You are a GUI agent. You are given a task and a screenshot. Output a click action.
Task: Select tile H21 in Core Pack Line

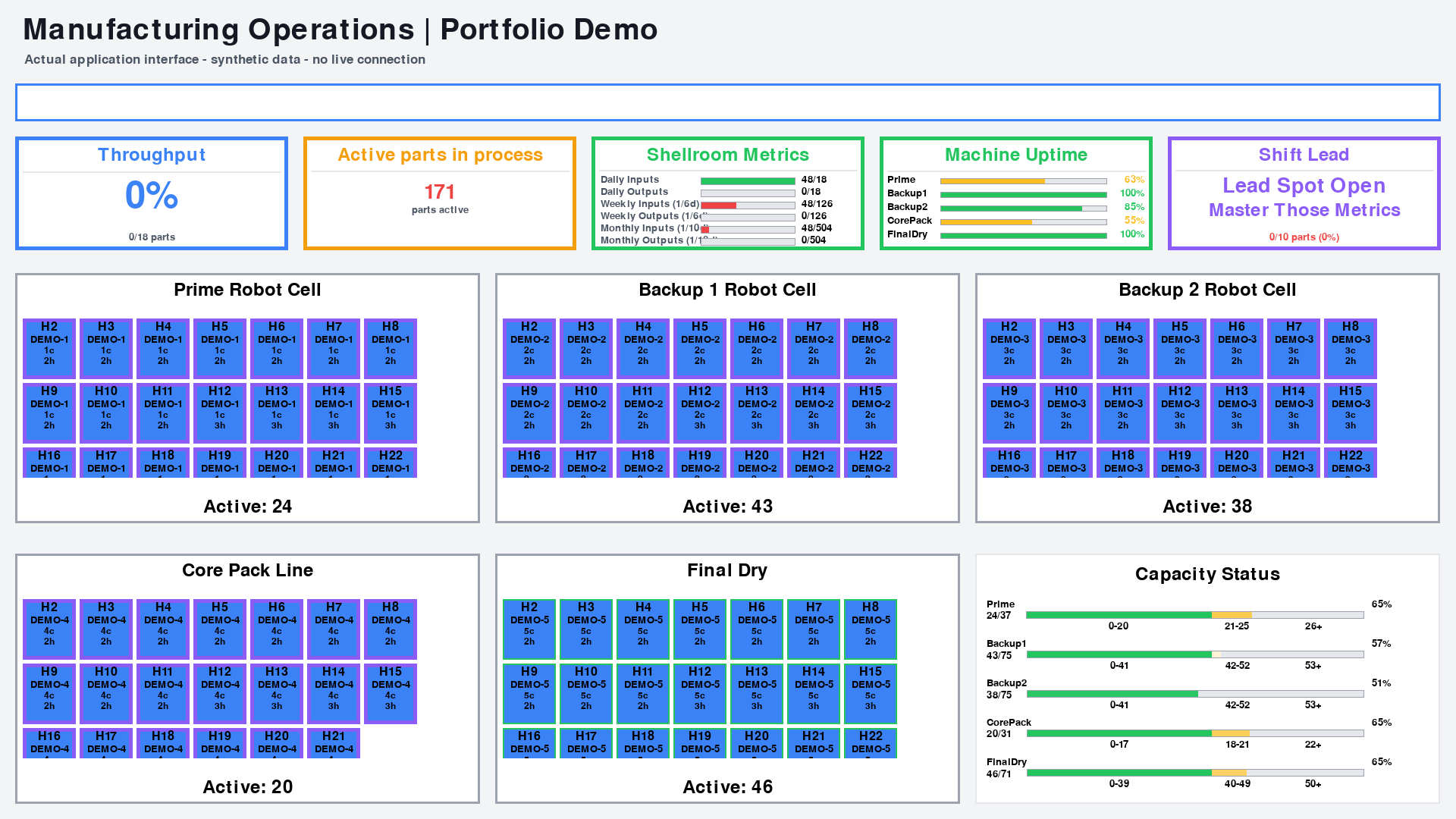point(334,743)
